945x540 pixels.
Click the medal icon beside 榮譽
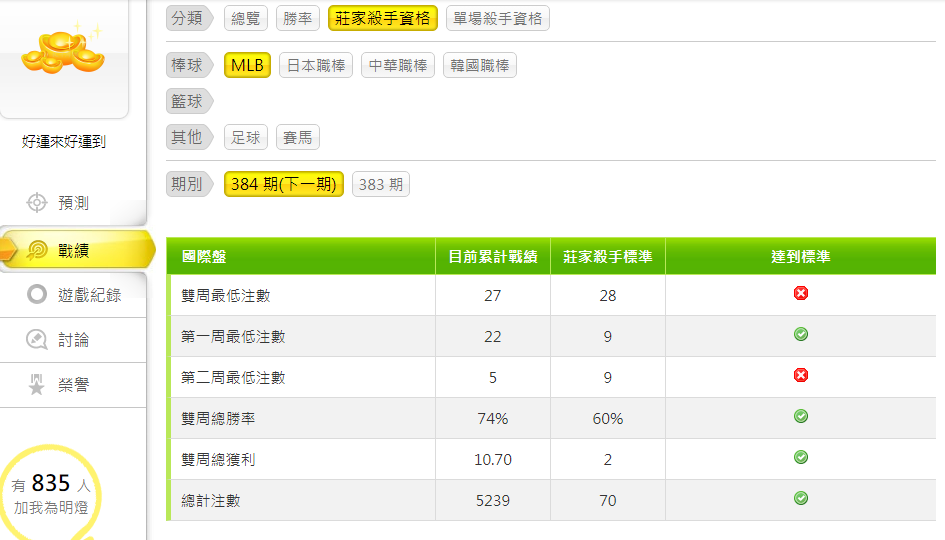[x=37, y=385]
